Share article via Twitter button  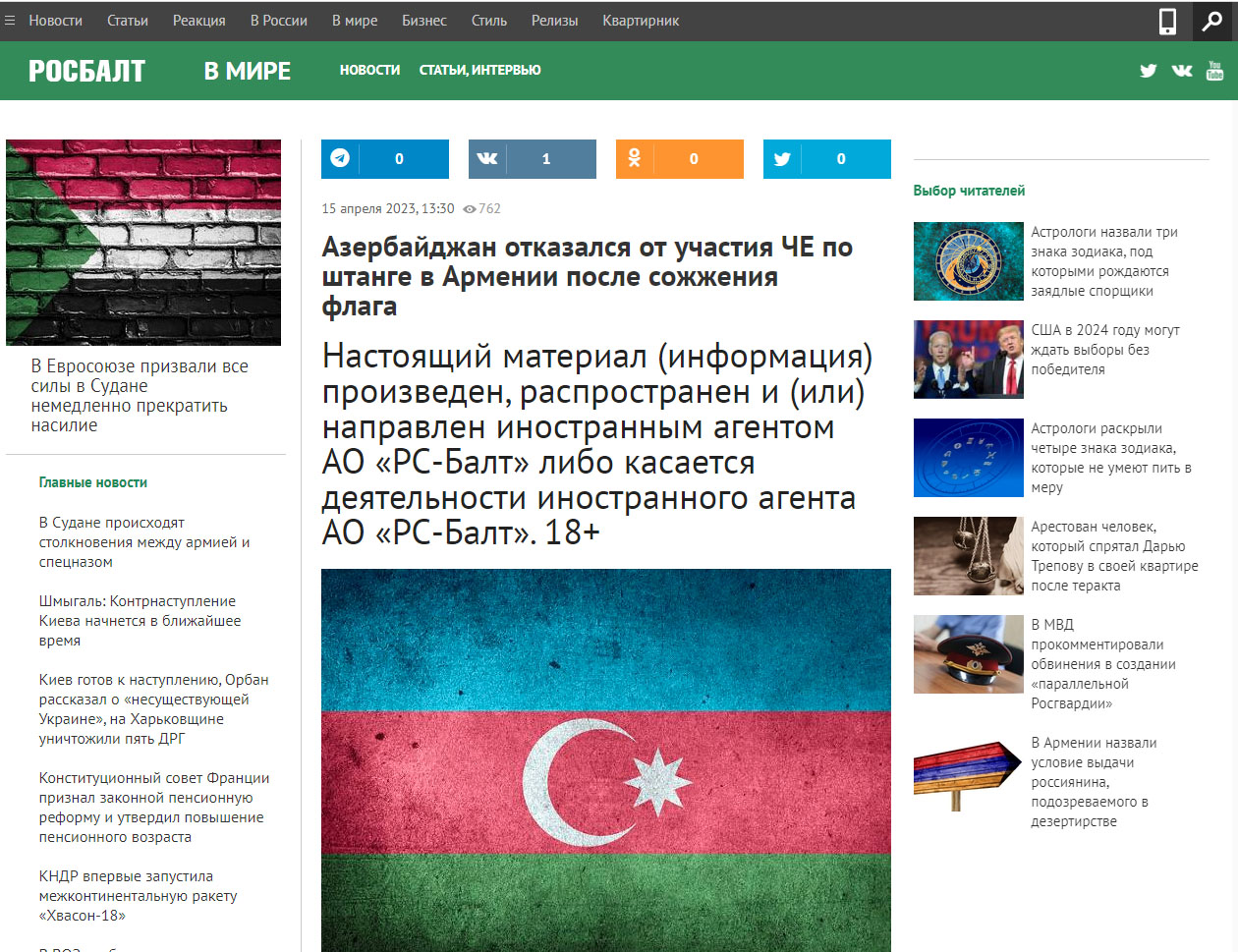[826, 159]
